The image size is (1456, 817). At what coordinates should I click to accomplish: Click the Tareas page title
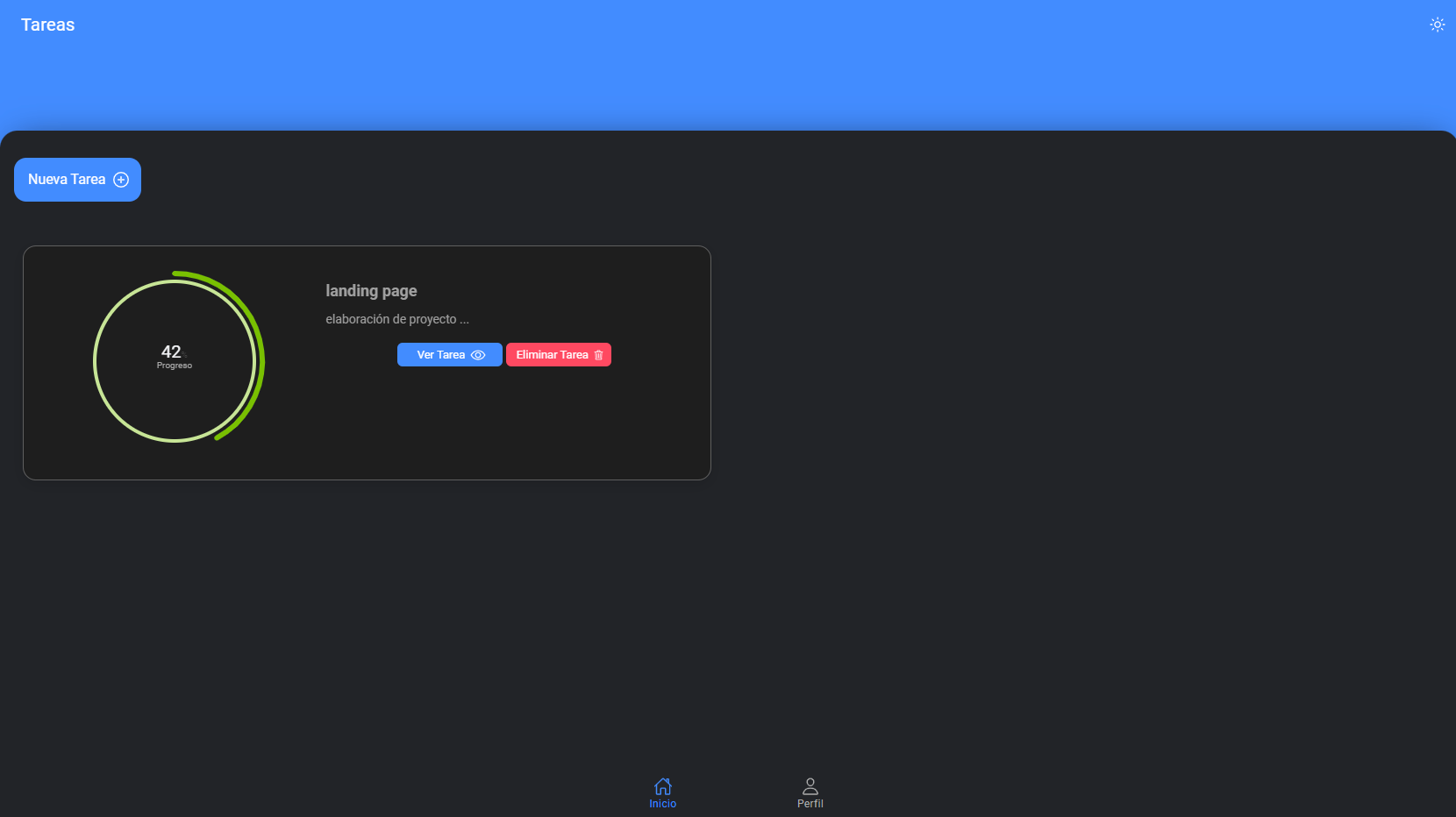(x=47, y=25)
